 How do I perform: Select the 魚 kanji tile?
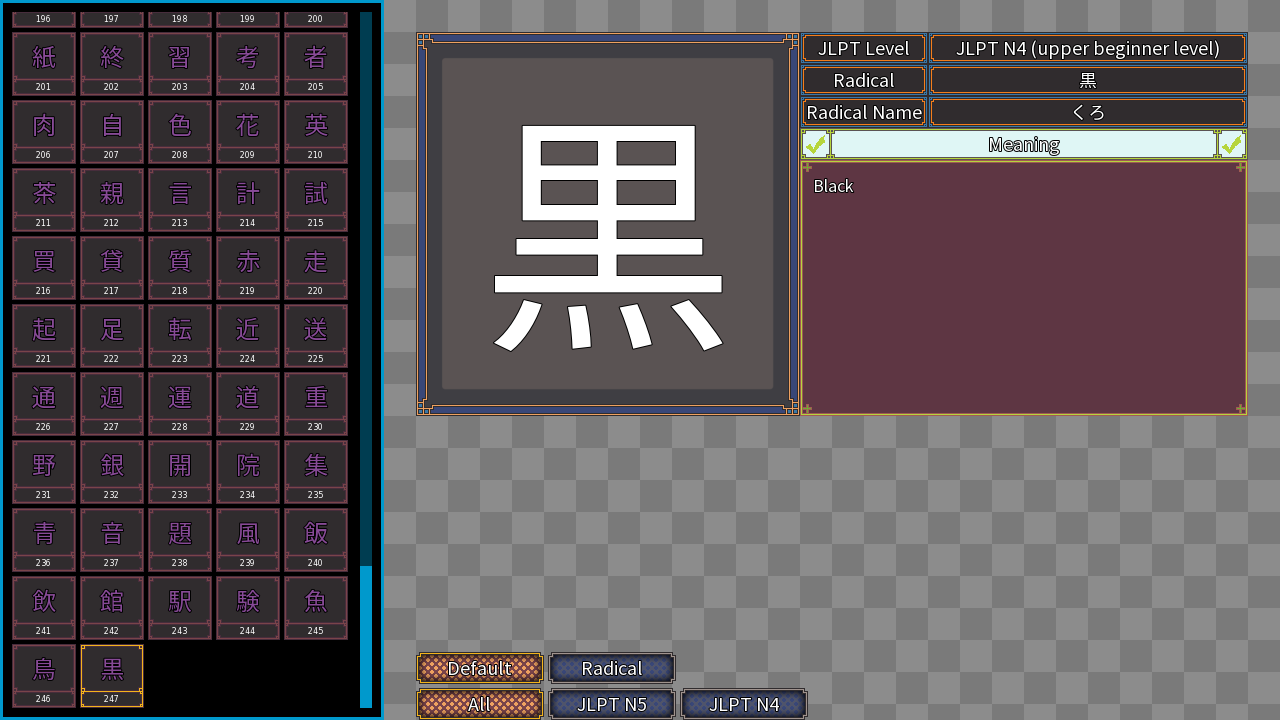[x=315, y=600]
